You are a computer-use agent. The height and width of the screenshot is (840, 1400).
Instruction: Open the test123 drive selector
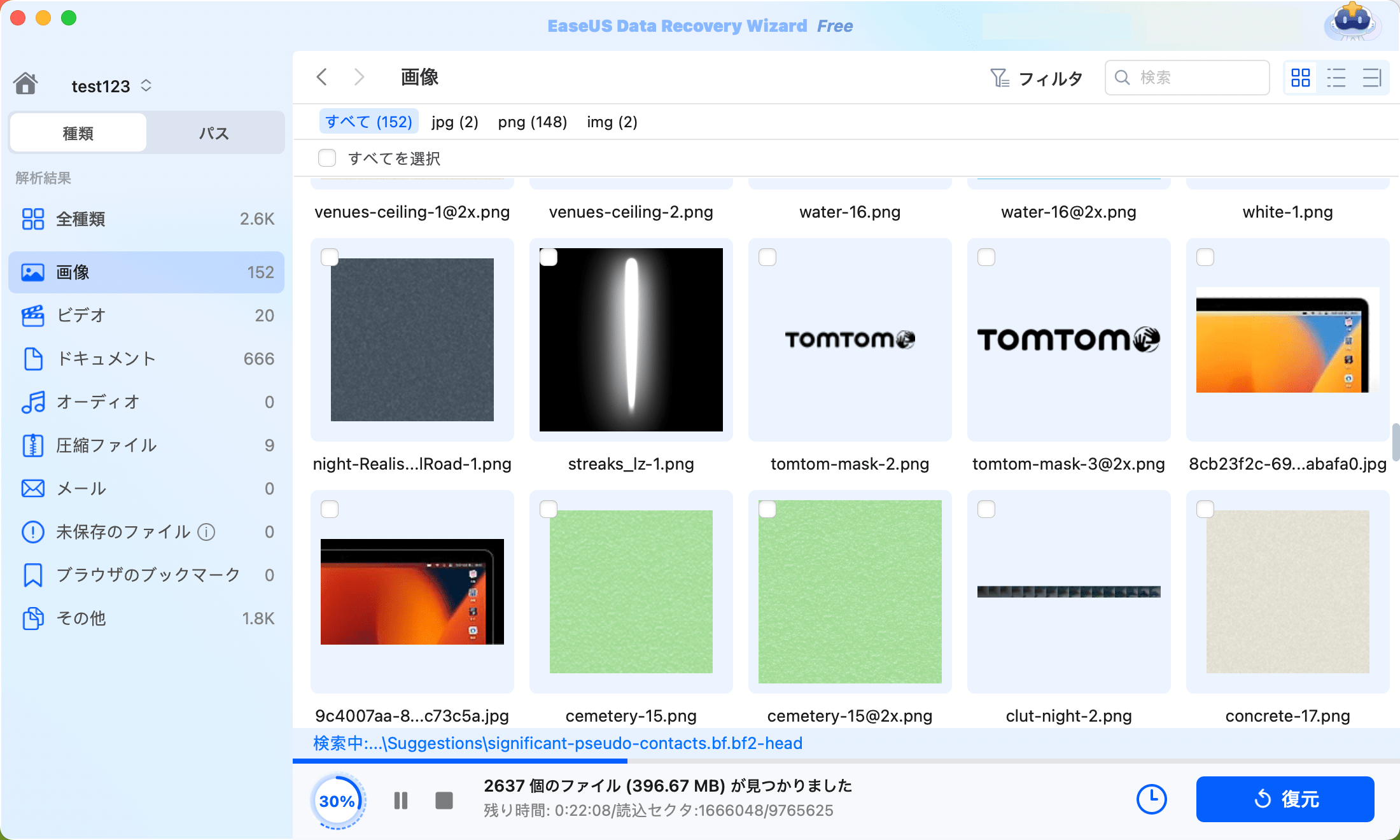click(111, 86)
